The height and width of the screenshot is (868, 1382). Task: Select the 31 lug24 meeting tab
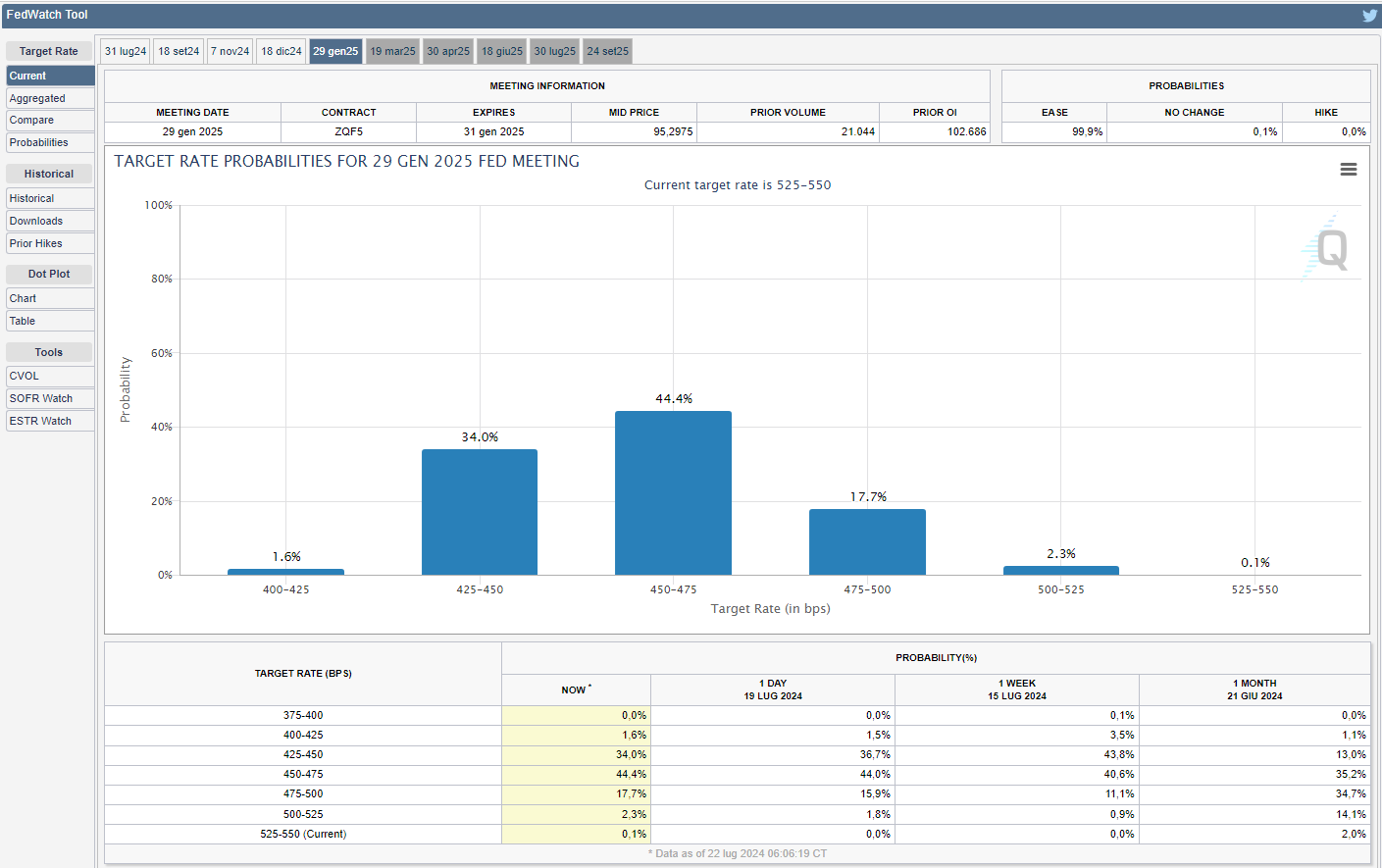(126, 51)
